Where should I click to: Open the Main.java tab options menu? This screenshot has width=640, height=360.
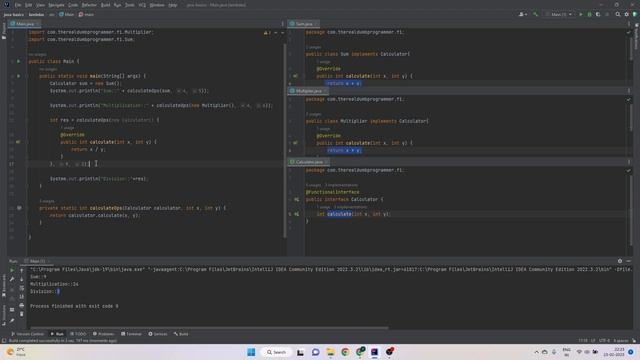(282, 24)
